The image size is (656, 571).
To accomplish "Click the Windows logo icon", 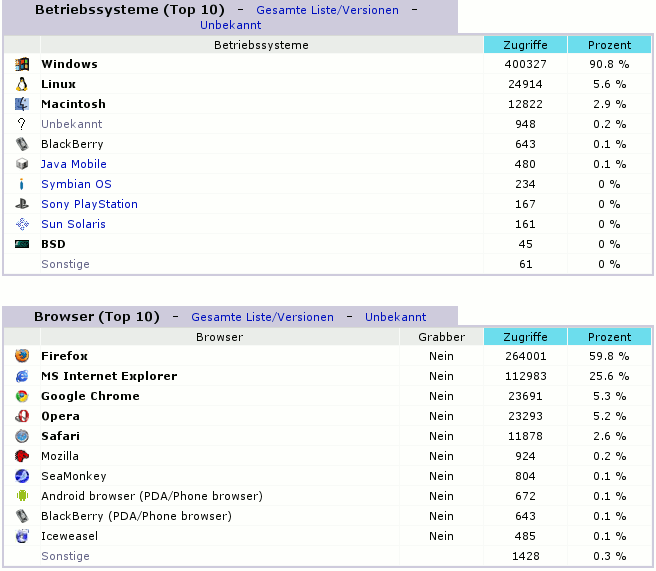I will click(22, 64).
